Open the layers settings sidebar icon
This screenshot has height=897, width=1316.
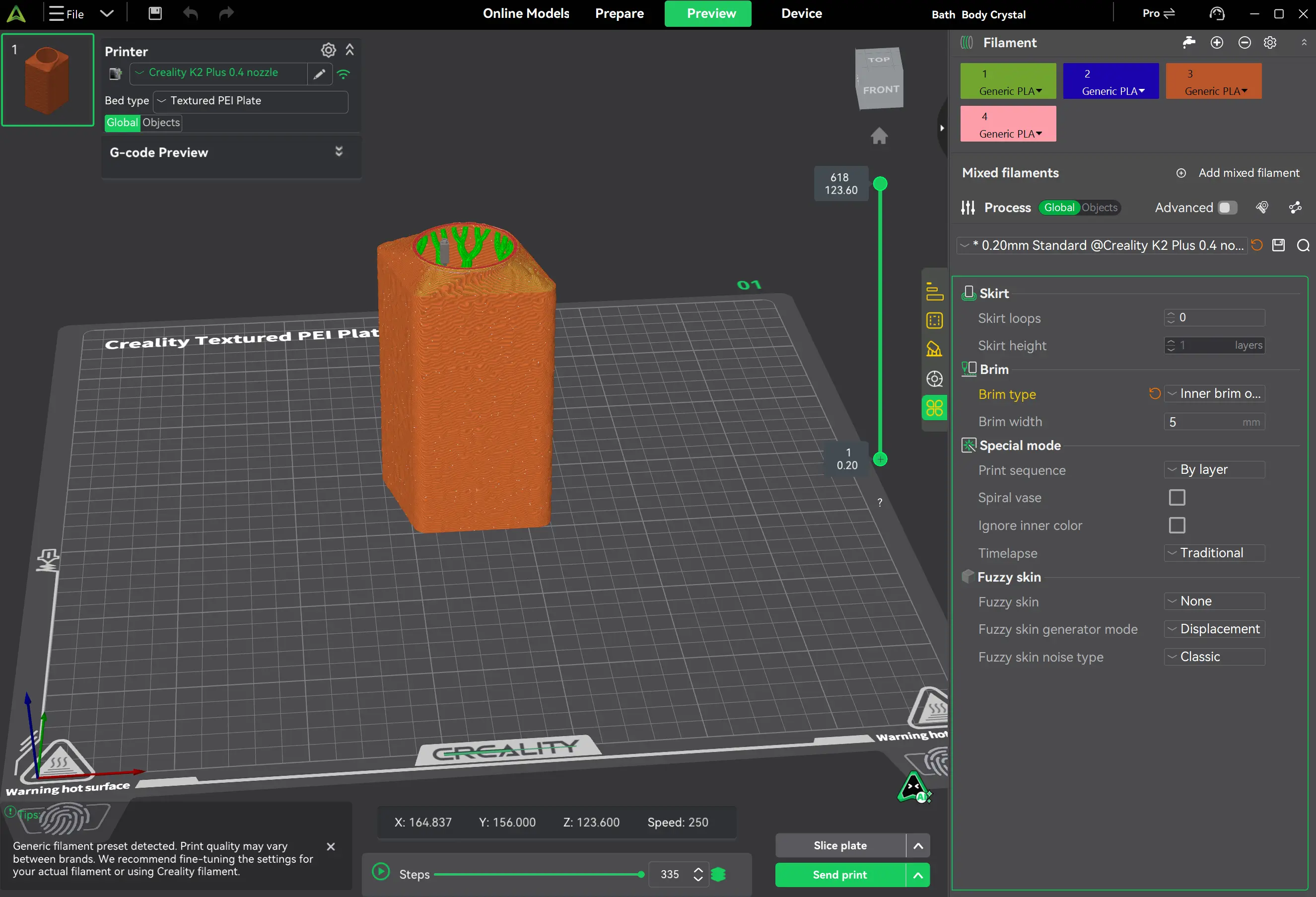tap(934, 291)
